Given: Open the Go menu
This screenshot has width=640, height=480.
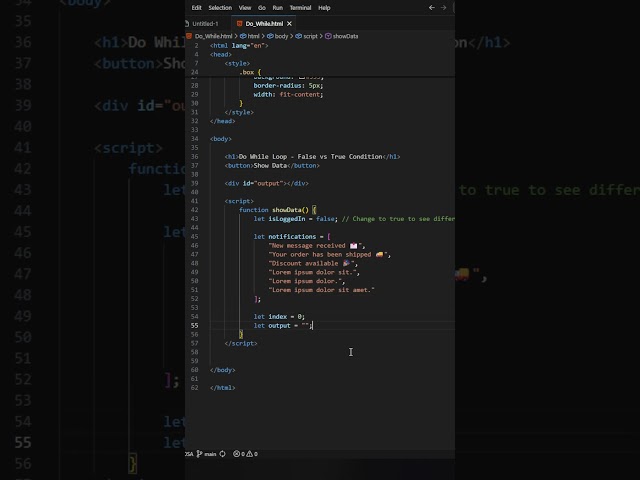Looking at the screenshot, I should tap(262, 8).
